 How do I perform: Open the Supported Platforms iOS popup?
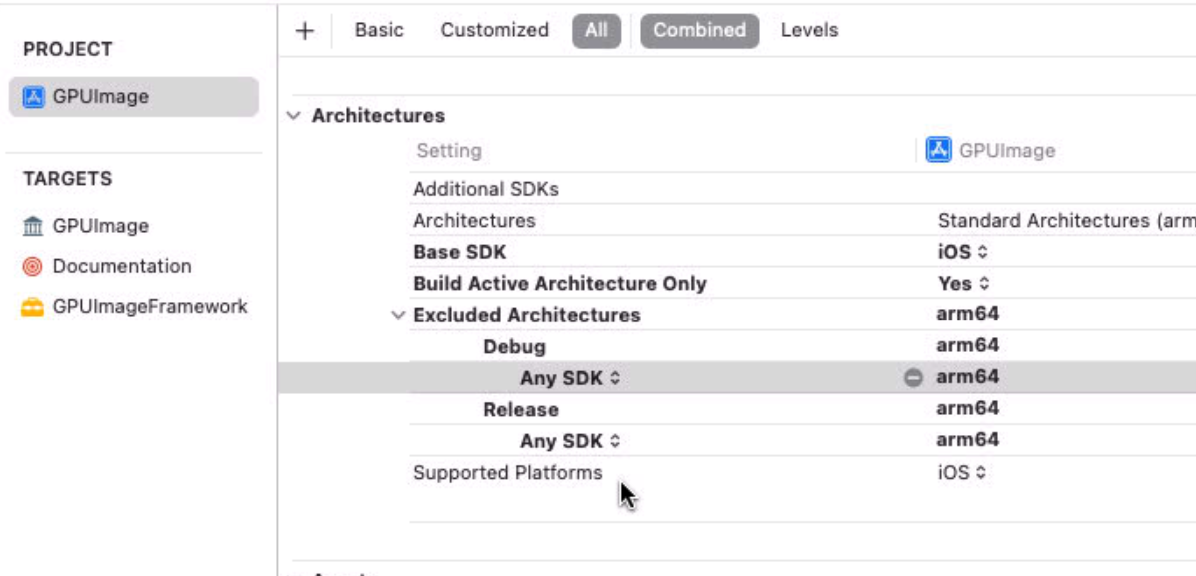(962, 473)
